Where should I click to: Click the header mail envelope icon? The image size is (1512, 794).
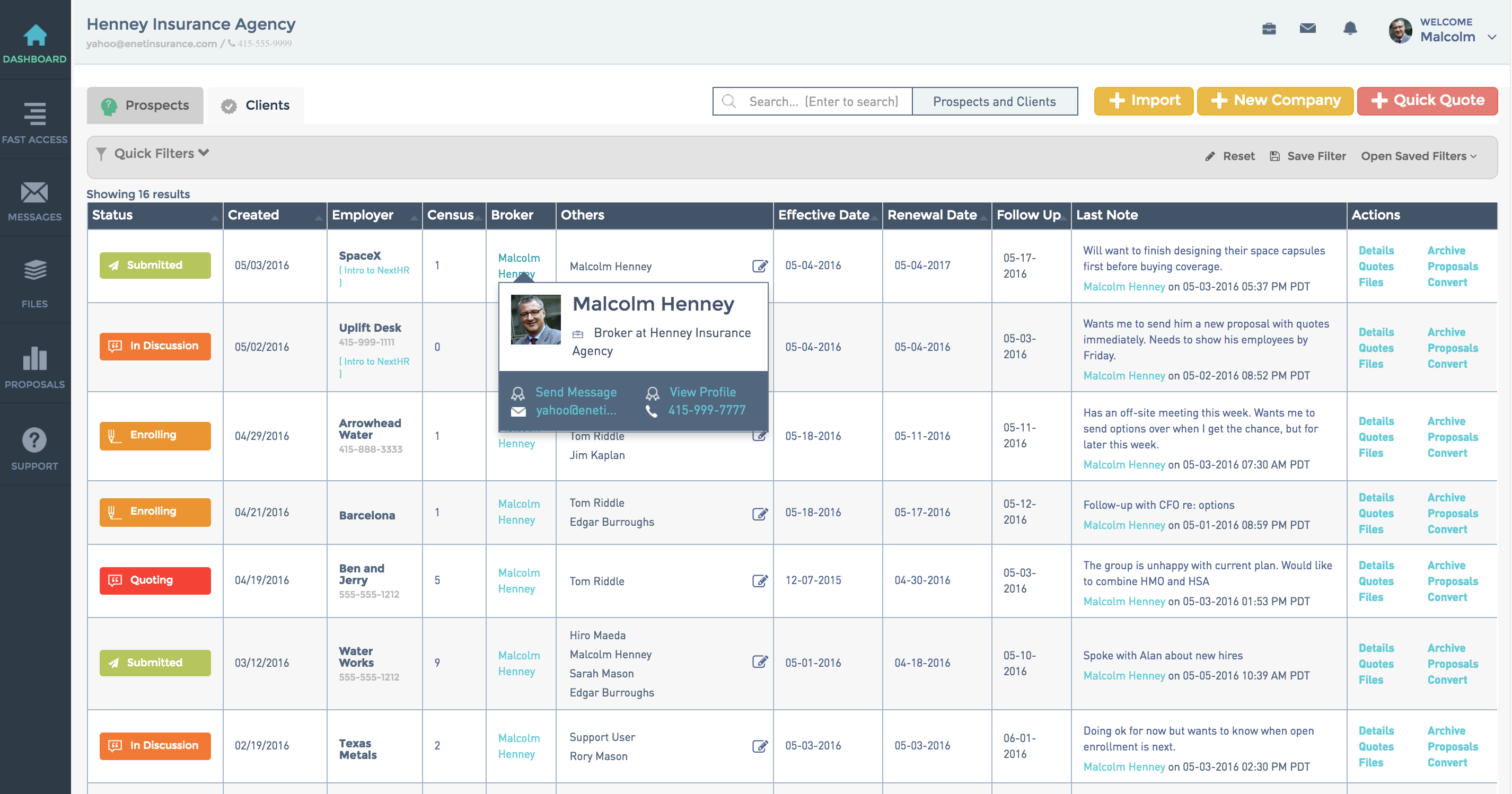1307,28
